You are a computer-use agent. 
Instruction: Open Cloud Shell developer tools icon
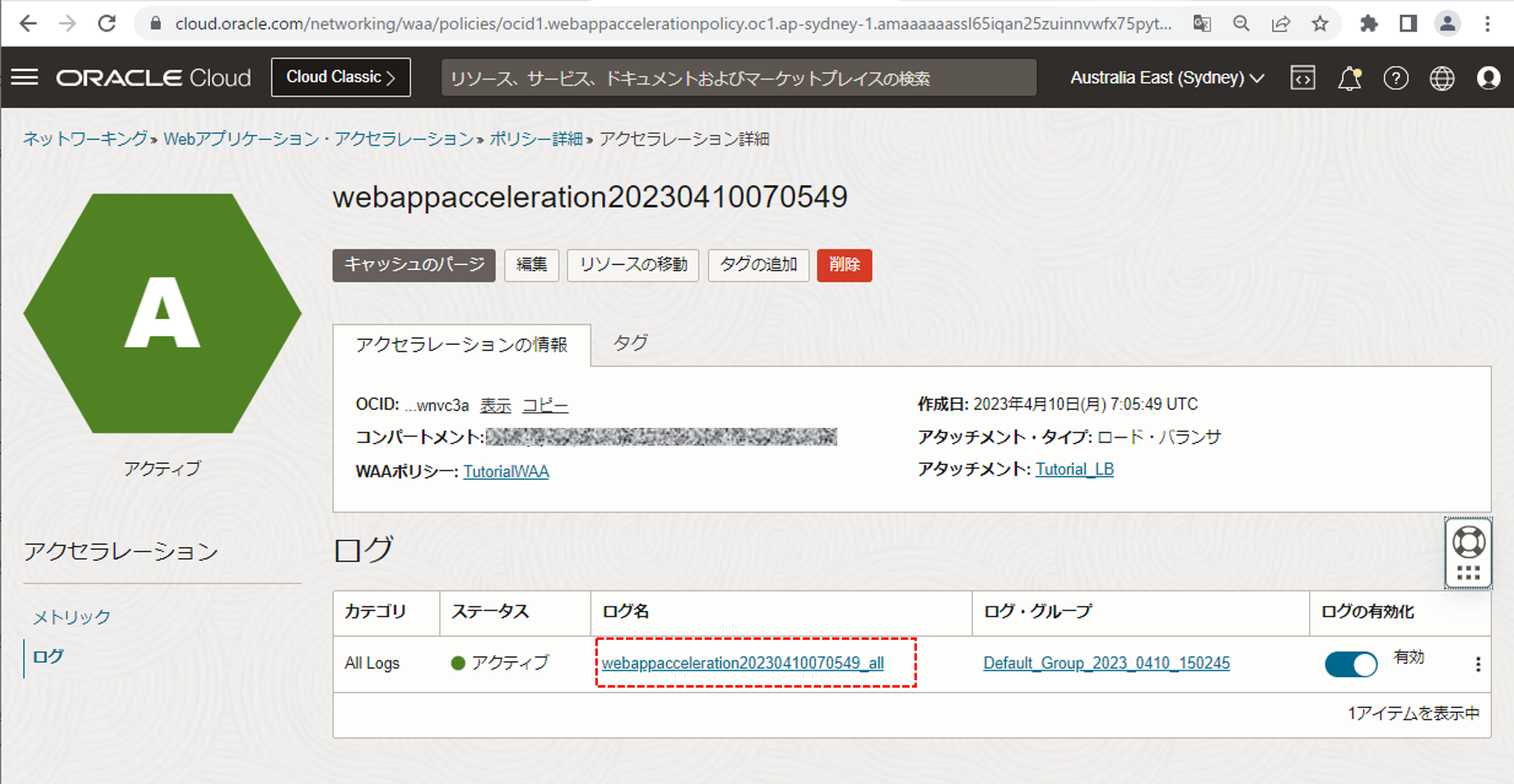tap(1302, 77)
